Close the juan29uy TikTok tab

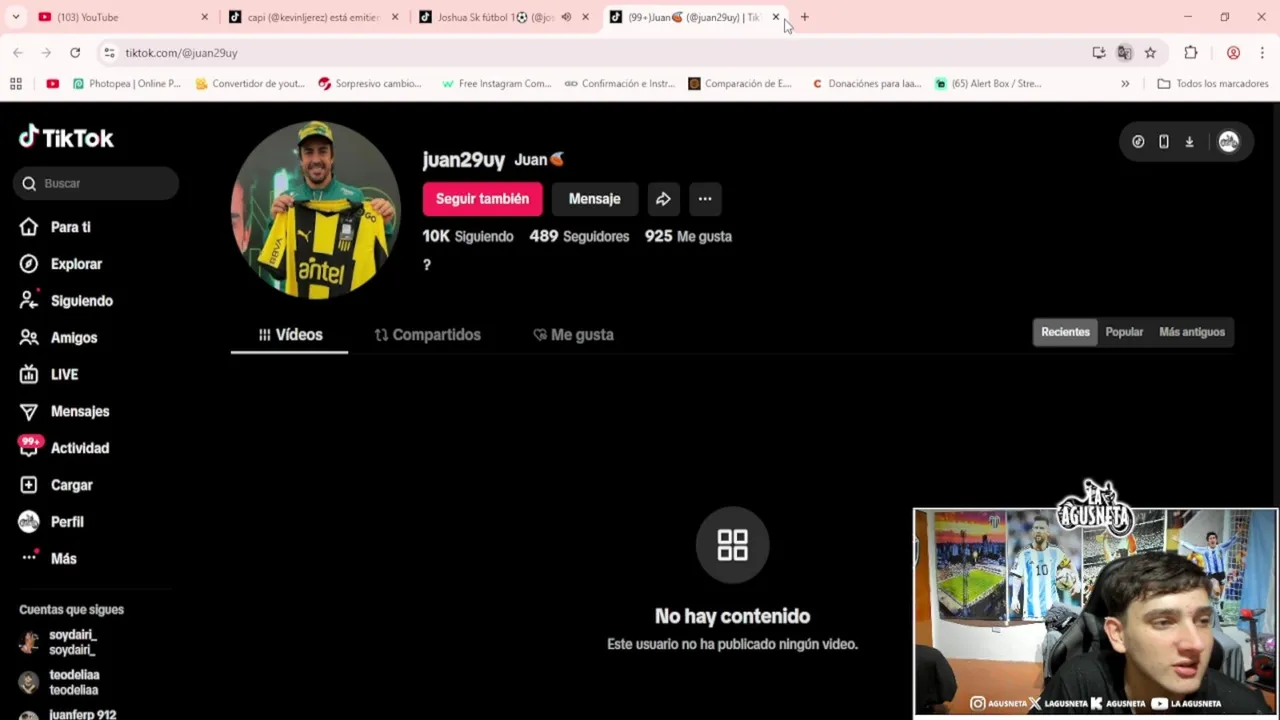tap(776, 17)
